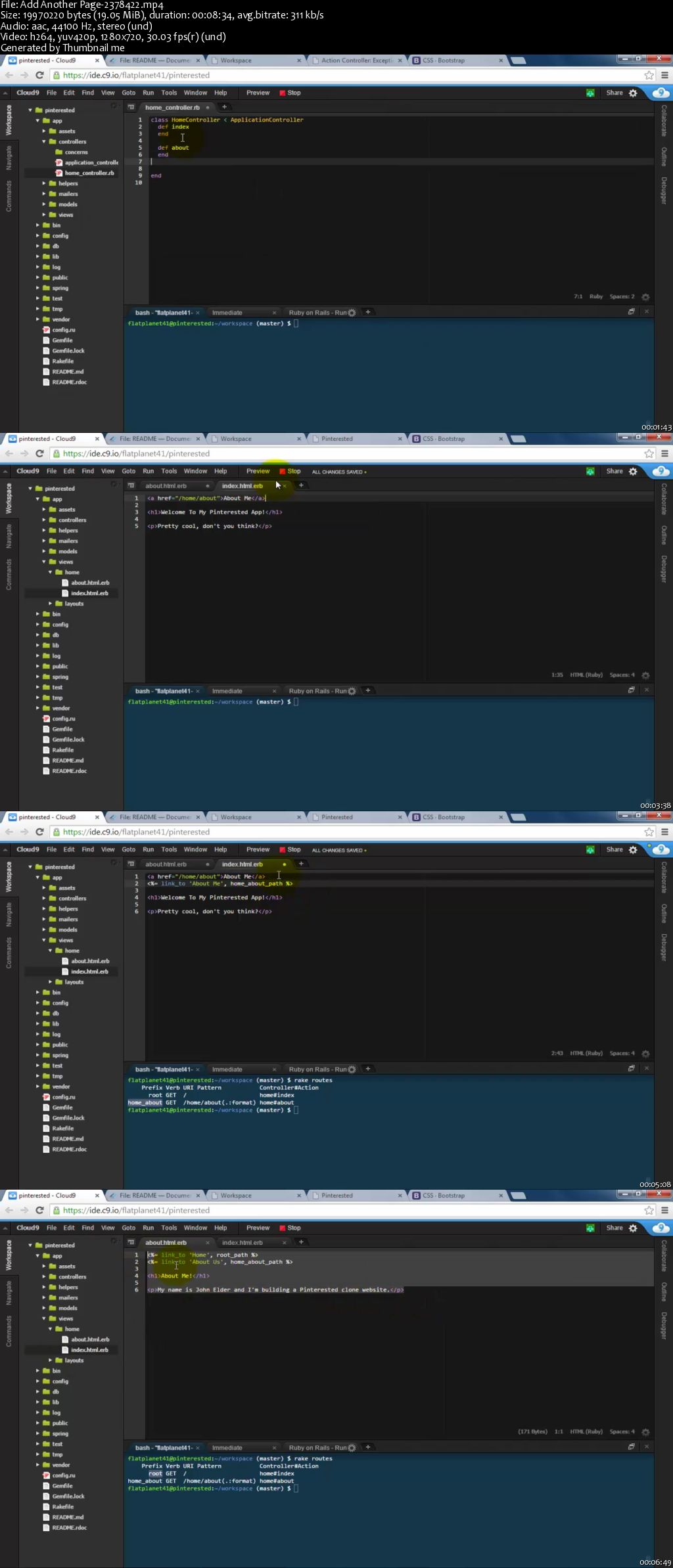The height and width of the screenshot is (1568, 673).
Task: Click Preview button in the 00:03:38 frame
Action: coord(258,471)
